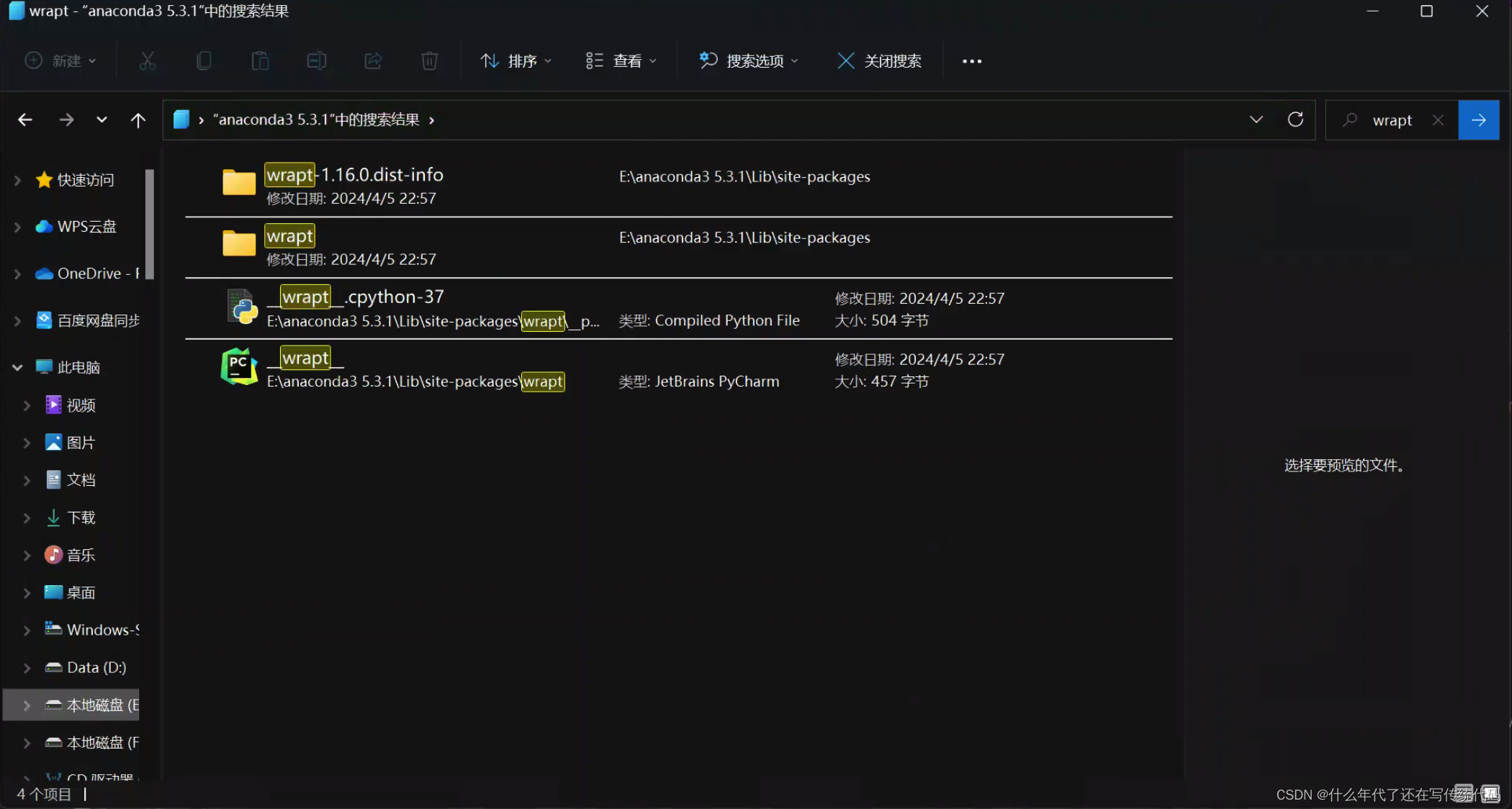Image resolution: width=1512 pixels, height=809 pixels.
Task: Go up one folder level with the up arrow
Action: (138, 119)
